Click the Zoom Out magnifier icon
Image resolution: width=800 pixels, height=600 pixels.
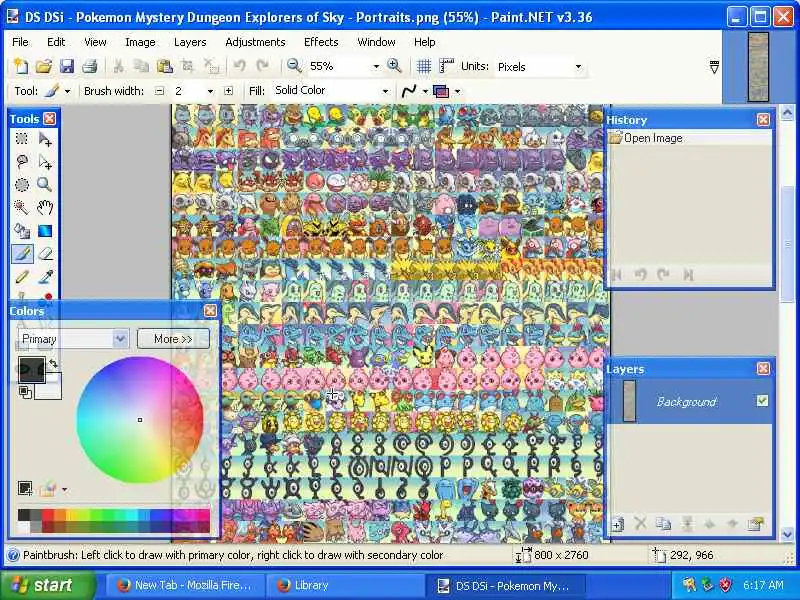click(294, 66)
